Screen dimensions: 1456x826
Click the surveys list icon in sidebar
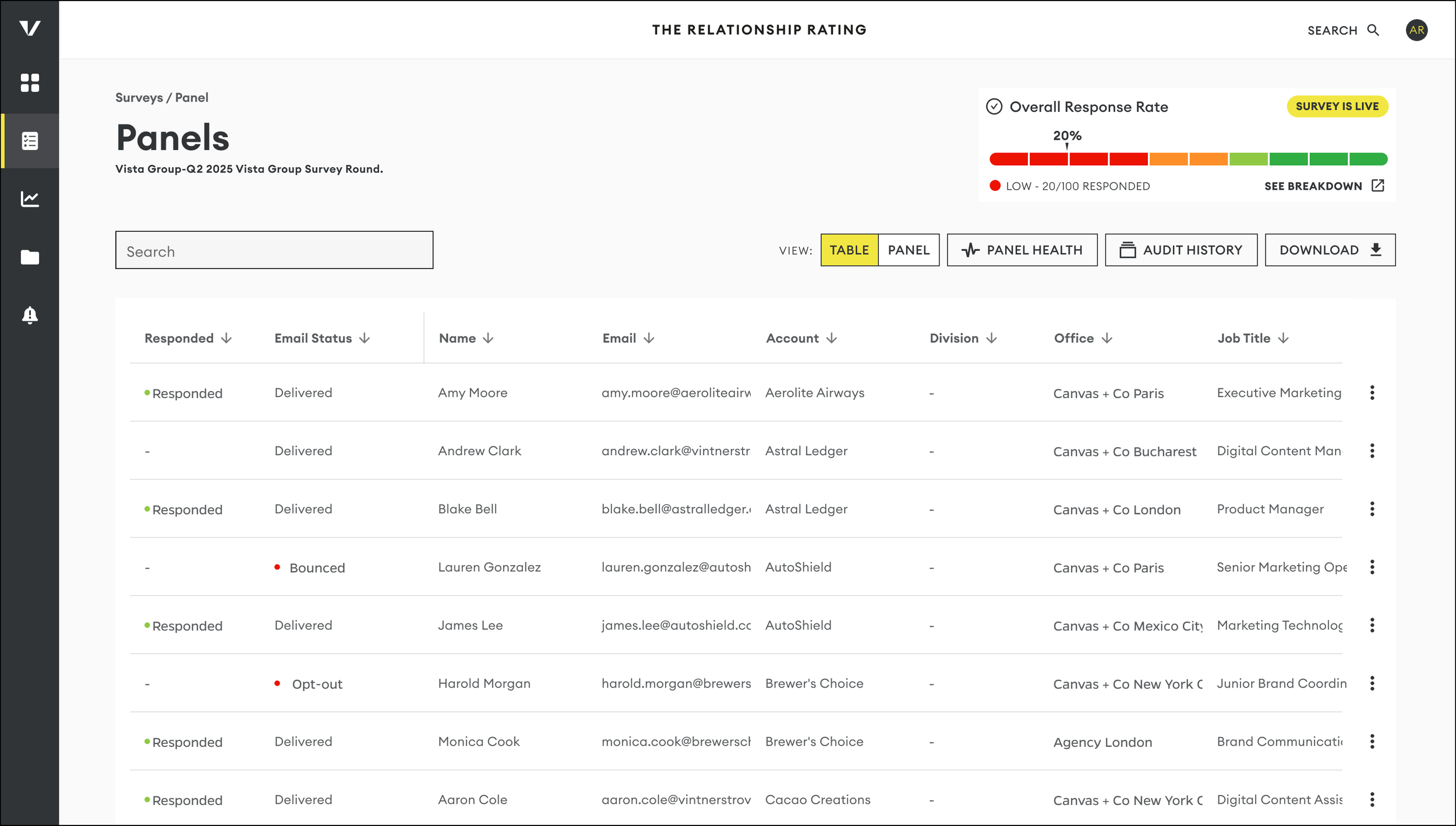30,141
